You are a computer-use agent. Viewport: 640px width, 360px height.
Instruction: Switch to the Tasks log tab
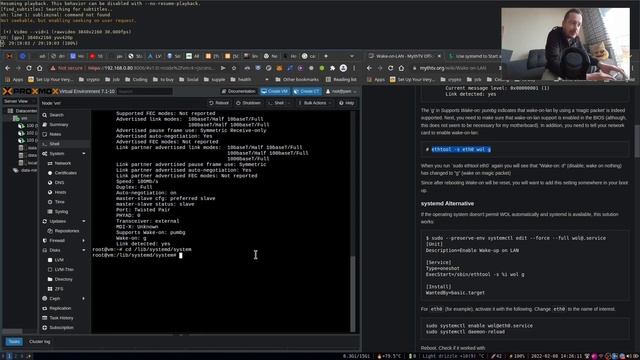pos(14,342)
